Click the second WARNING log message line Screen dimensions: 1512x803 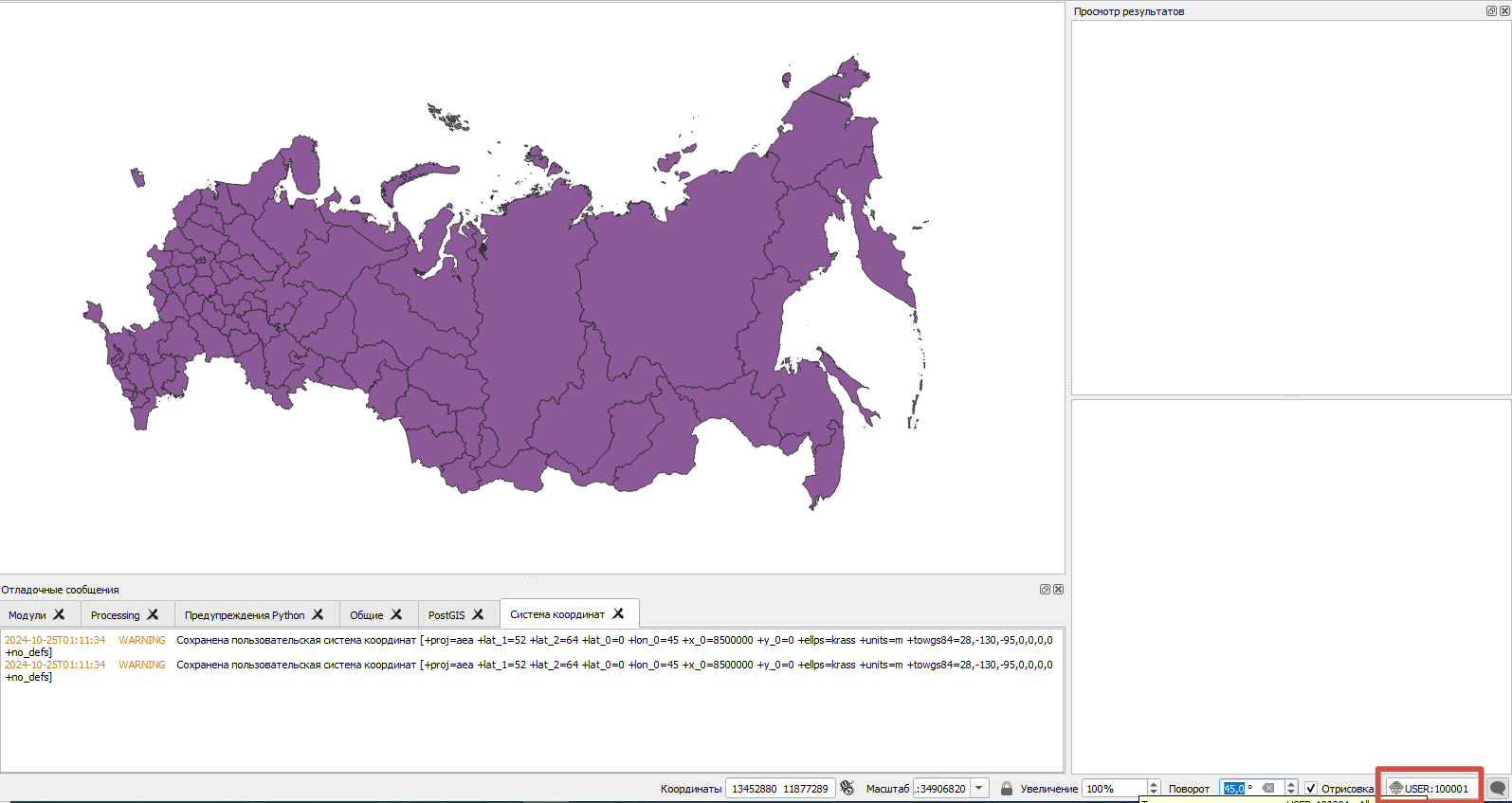click(529, 670)
